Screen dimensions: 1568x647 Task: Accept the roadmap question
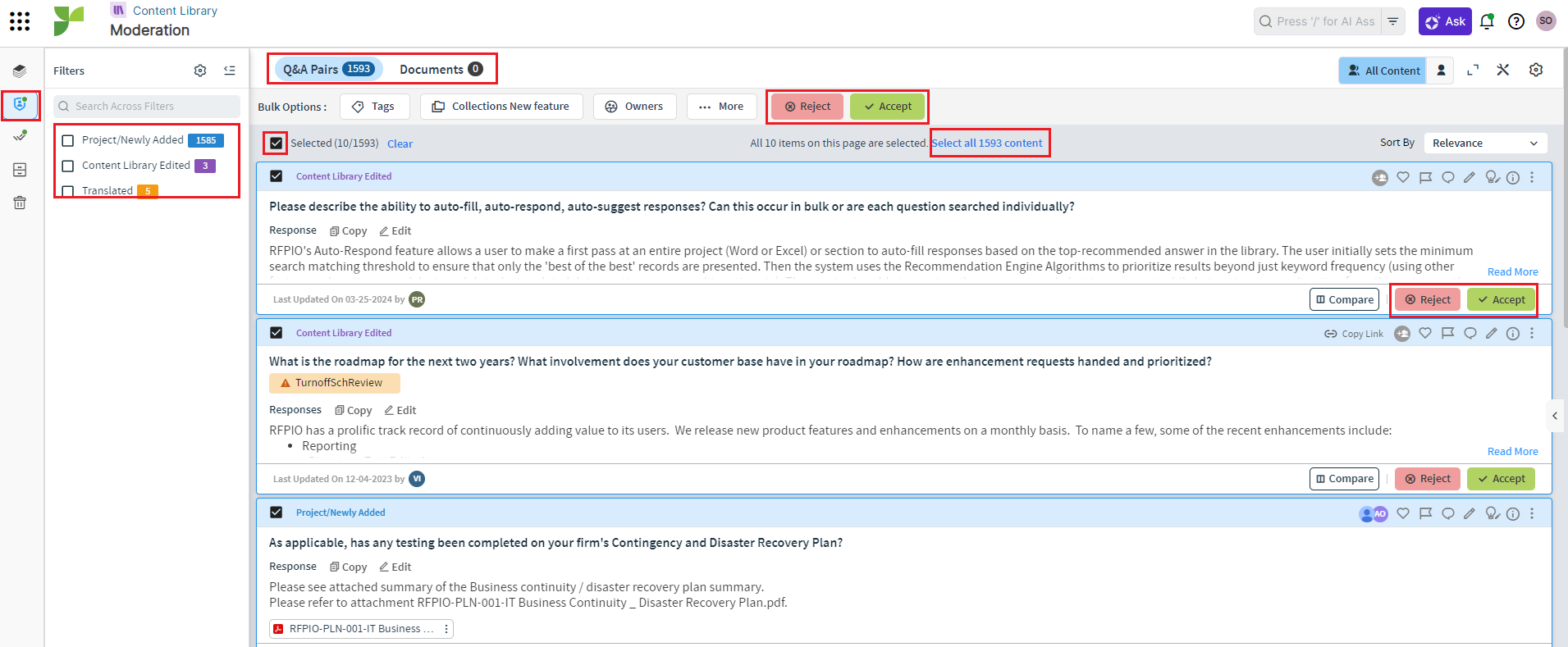click(1501, 479)
